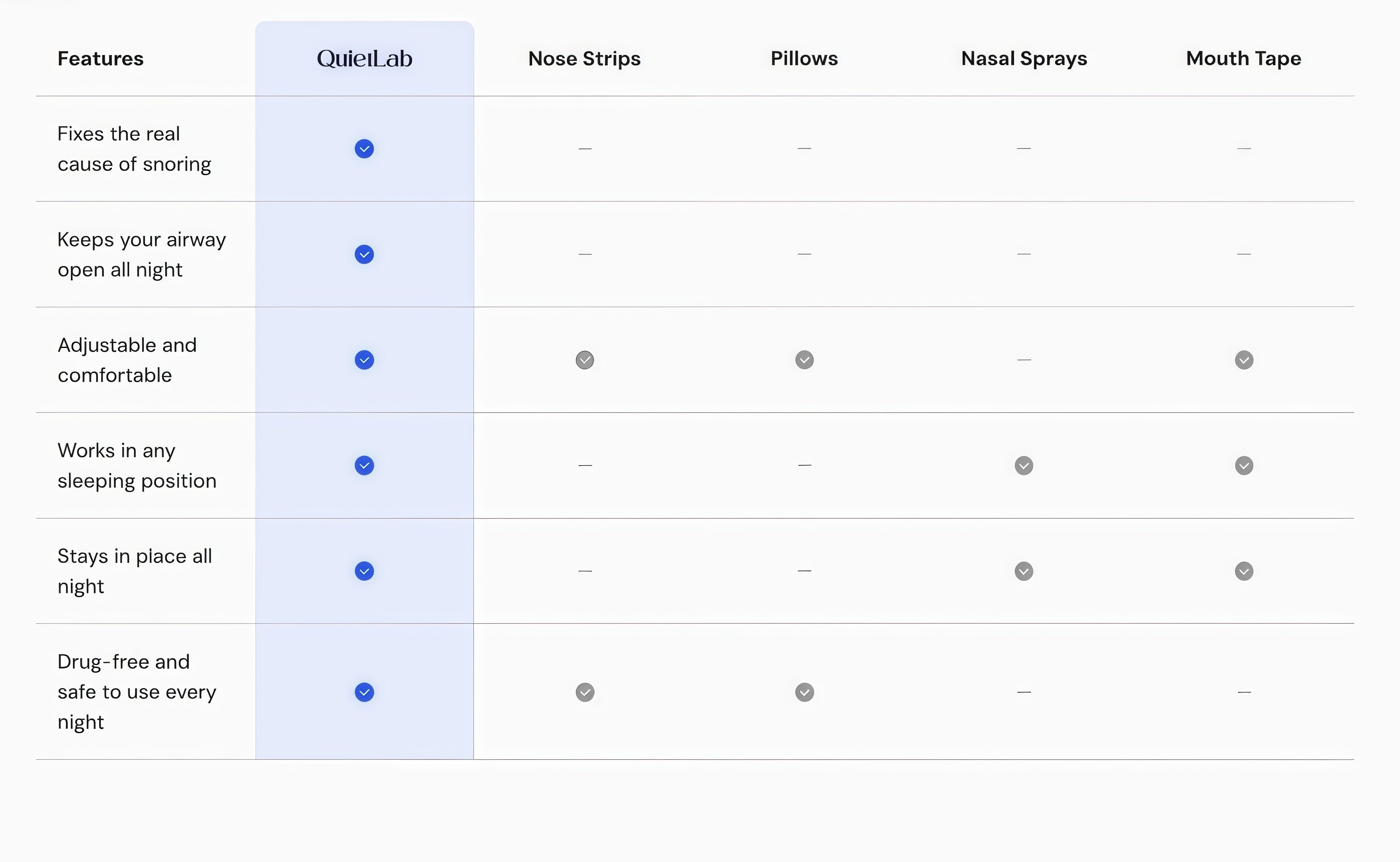Click the Nasal Sprays column heading
Viewport: 1400px width, 862px height.
coord(1024,59)
